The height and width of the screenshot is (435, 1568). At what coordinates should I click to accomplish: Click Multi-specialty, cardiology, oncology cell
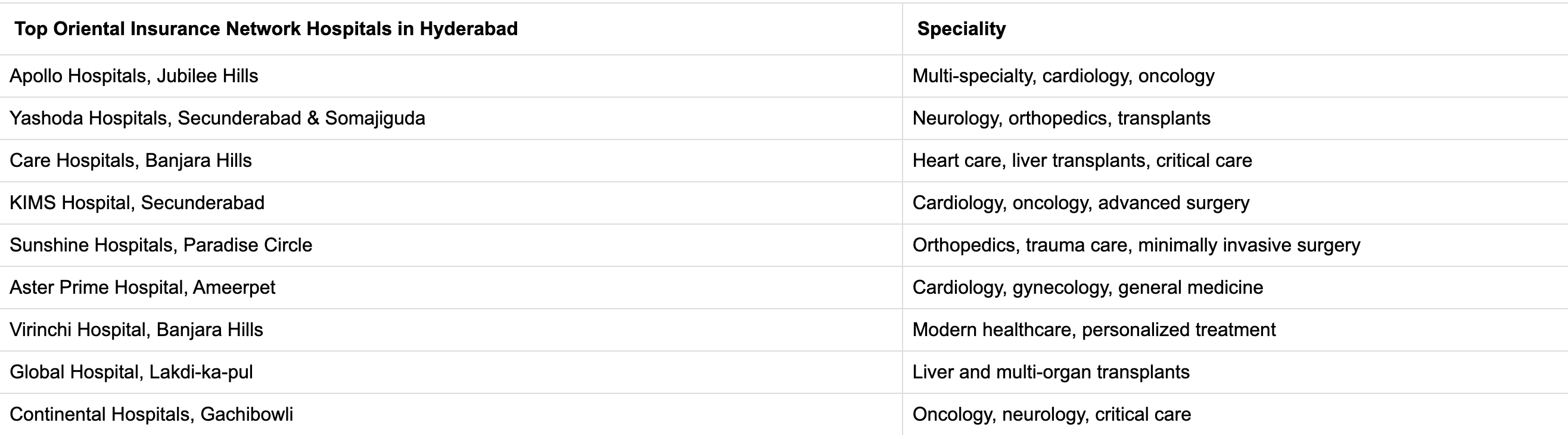coord(1063,76)
